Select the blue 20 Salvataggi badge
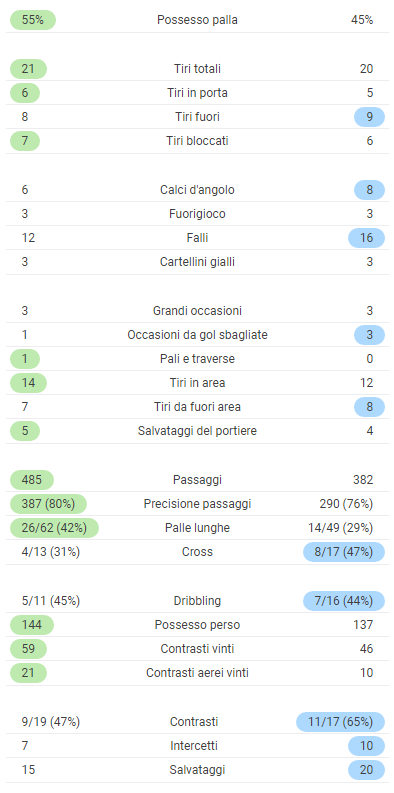Image resolution: width=394 pixels, height=793 pixels. click(366, 770)
